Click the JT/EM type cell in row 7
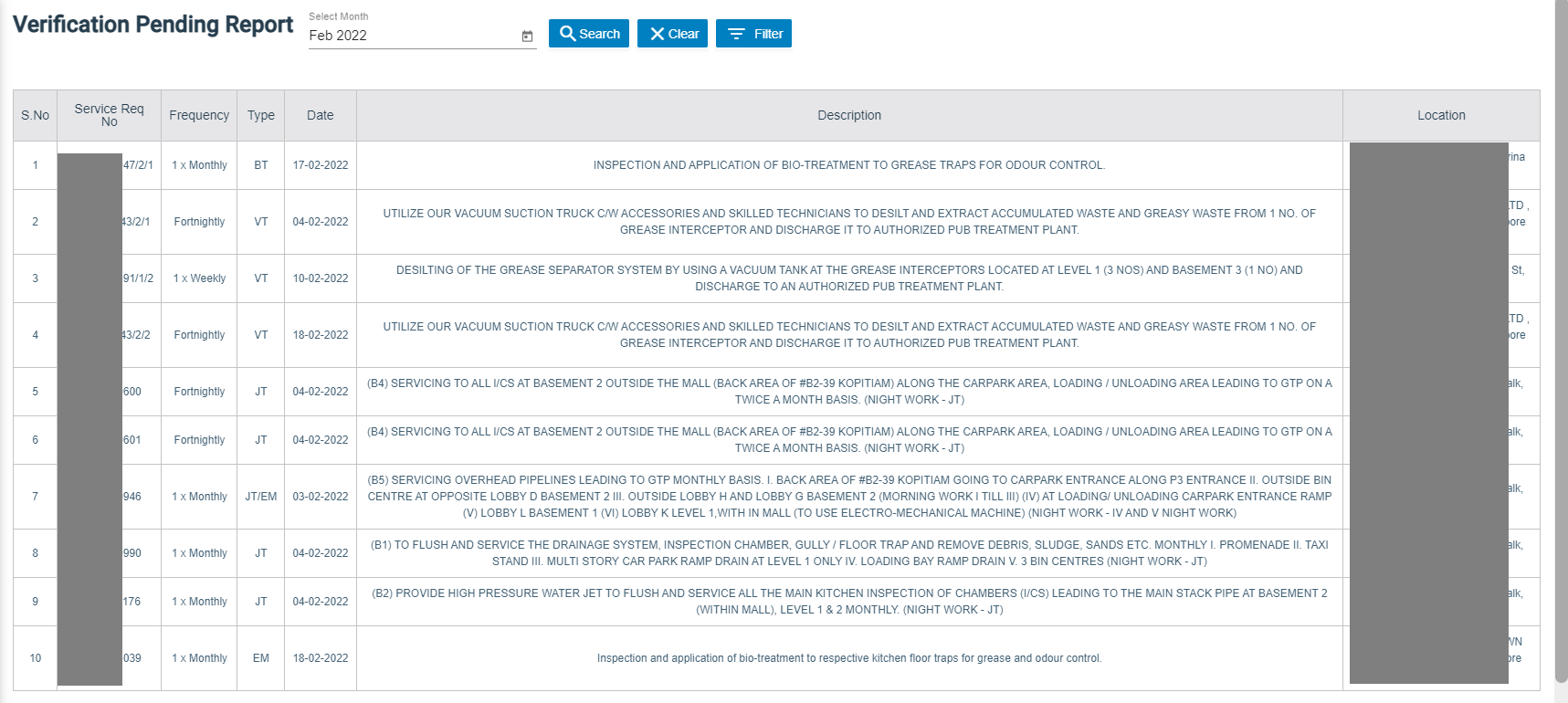This screenshot has width=1568, height=703. click(260, 497)
